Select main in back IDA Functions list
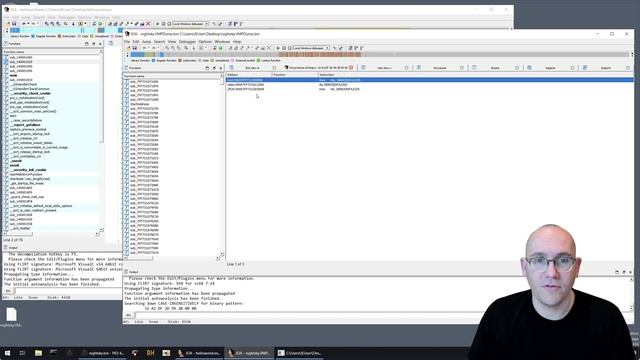Image resolution: width=640 pixels, height=360 pixels. coord(13,75)
